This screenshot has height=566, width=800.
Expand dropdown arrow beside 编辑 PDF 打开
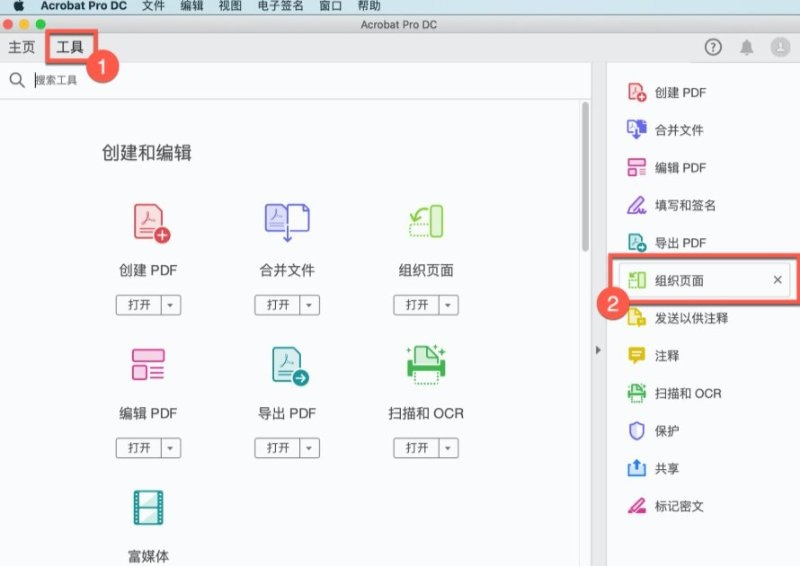coord(170,448)
